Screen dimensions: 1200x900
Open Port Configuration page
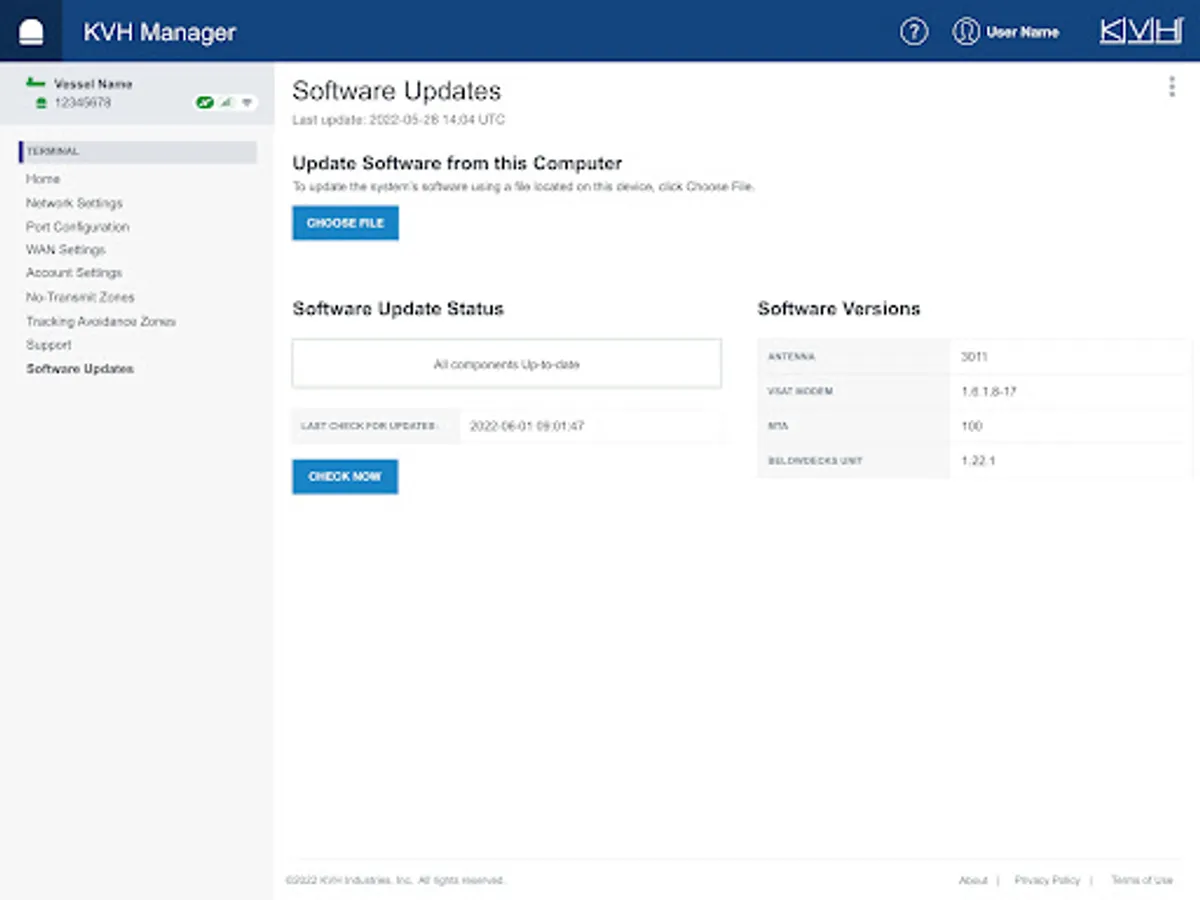78,227
